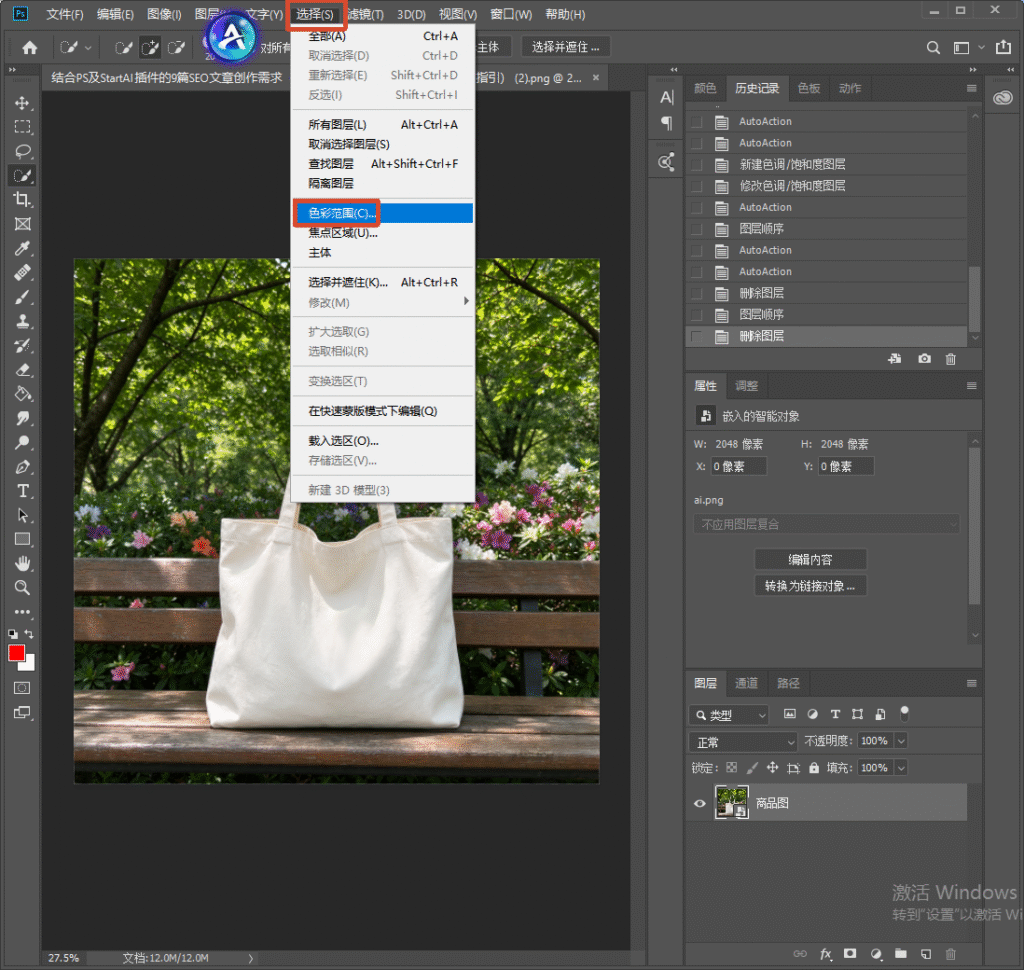The width and height of the screenshot is (1024, 970).
Task: Open the layer filter 类型 dropdown
Action: coord(729,715)
